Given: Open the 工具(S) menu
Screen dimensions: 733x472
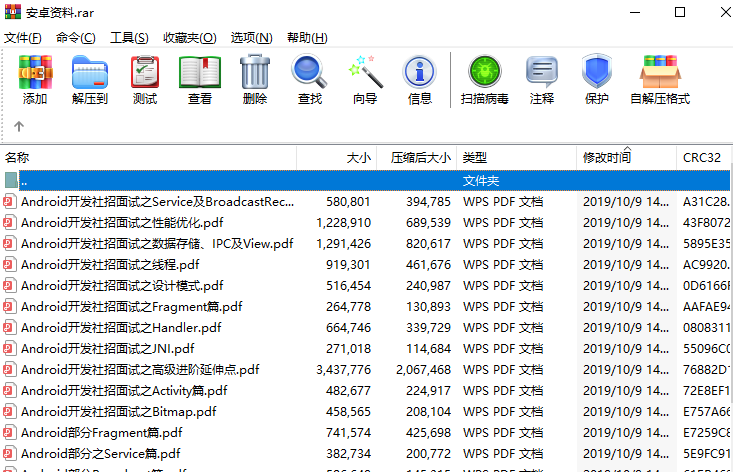Looking at the screenshot, I should pos(129,38).
